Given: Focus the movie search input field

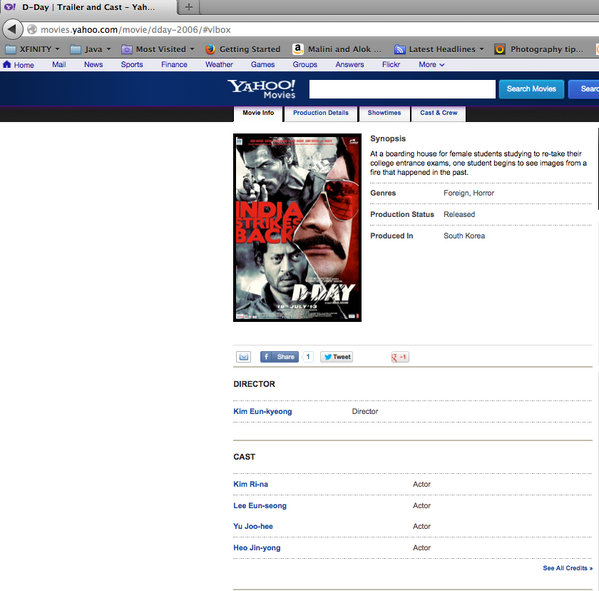Looking at the screenshot, I should point(402,89).
